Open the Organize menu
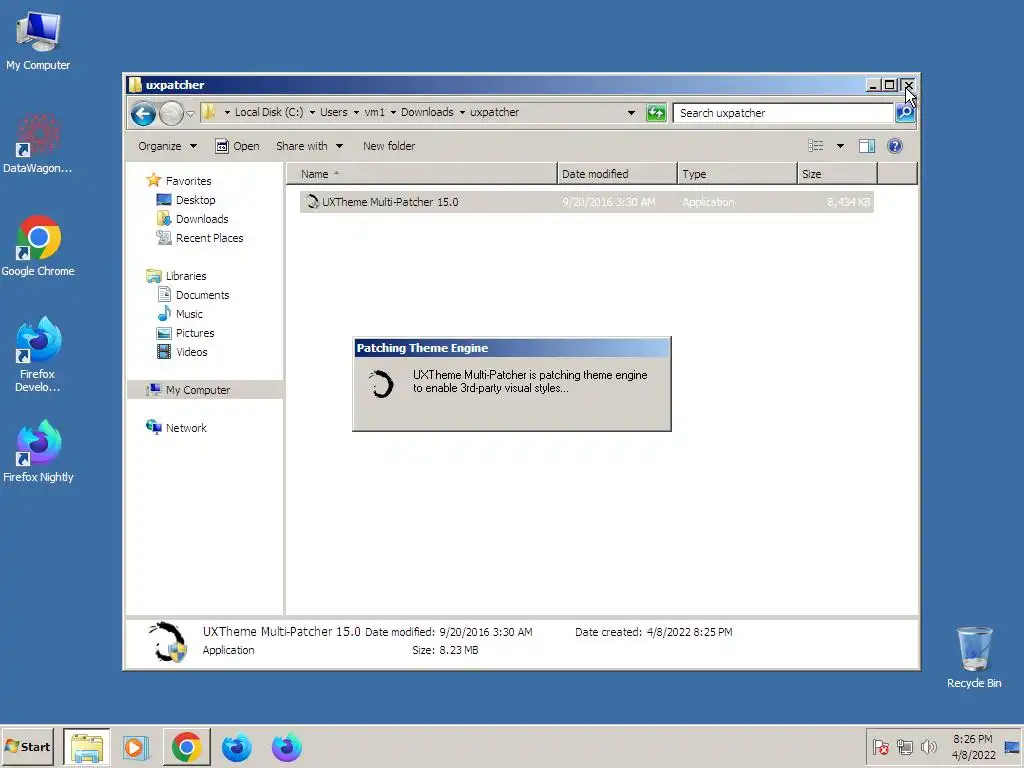Viewport: 1024px width, 768px height. (x=167, y=146)
